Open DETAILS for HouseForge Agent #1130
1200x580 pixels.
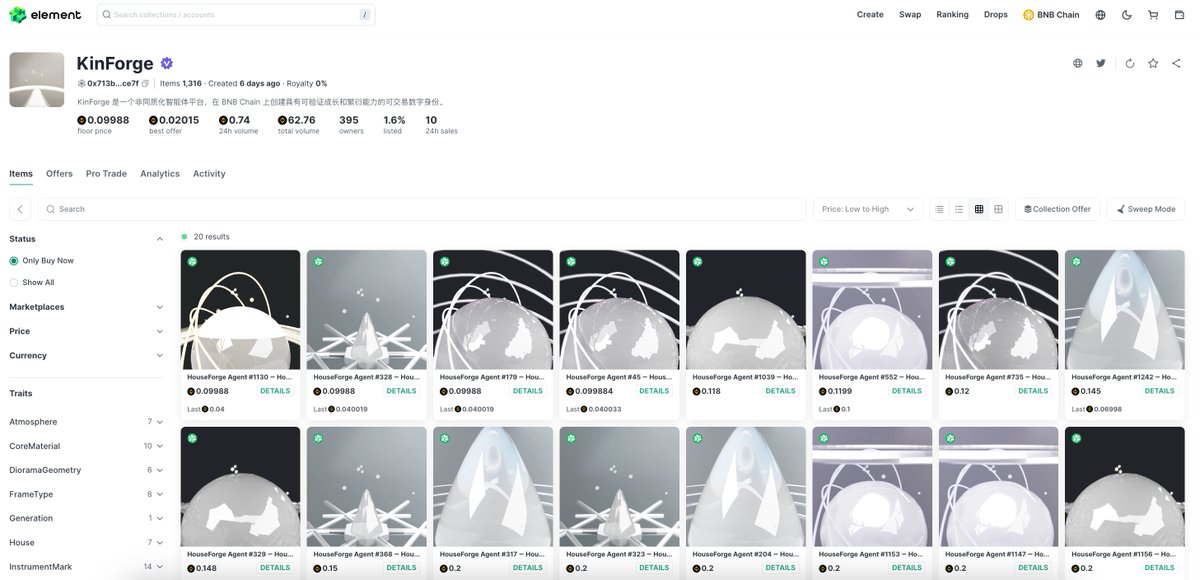275,391
